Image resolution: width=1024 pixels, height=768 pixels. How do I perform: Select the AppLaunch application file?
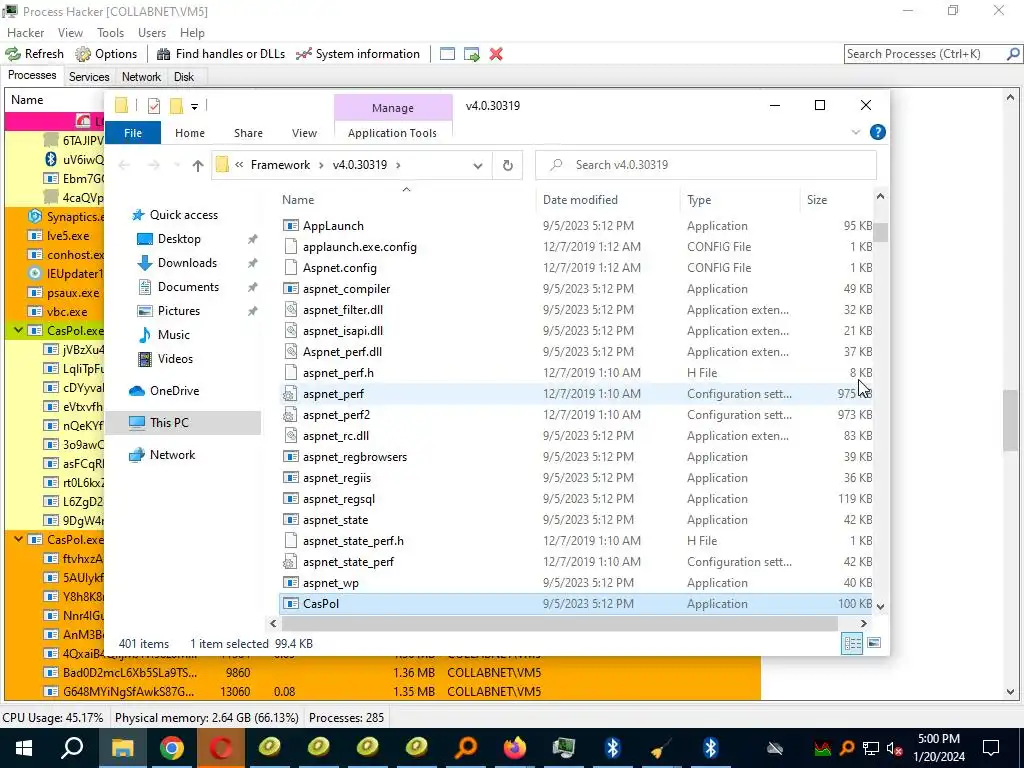tap(577, 225)
